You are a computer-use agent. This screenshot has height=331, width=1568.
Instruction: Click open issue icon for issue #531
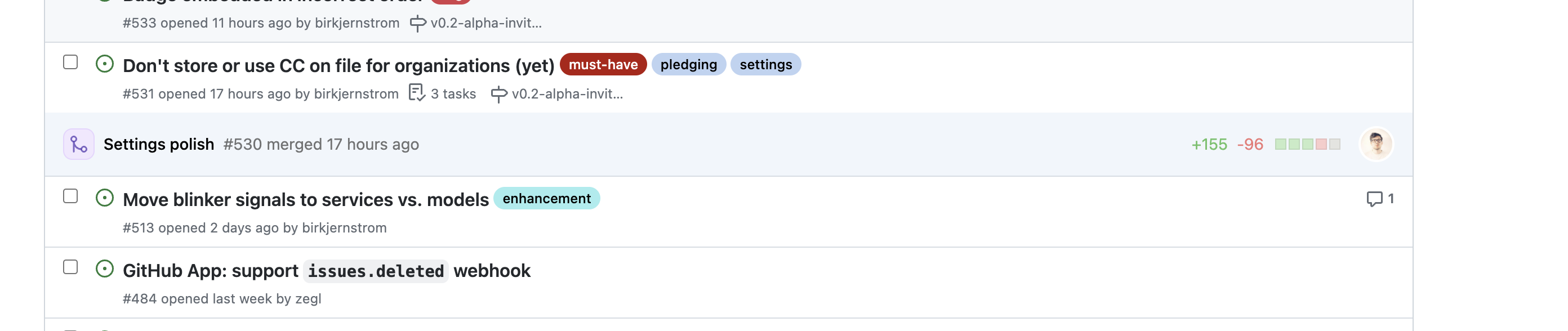pos(105,64)
